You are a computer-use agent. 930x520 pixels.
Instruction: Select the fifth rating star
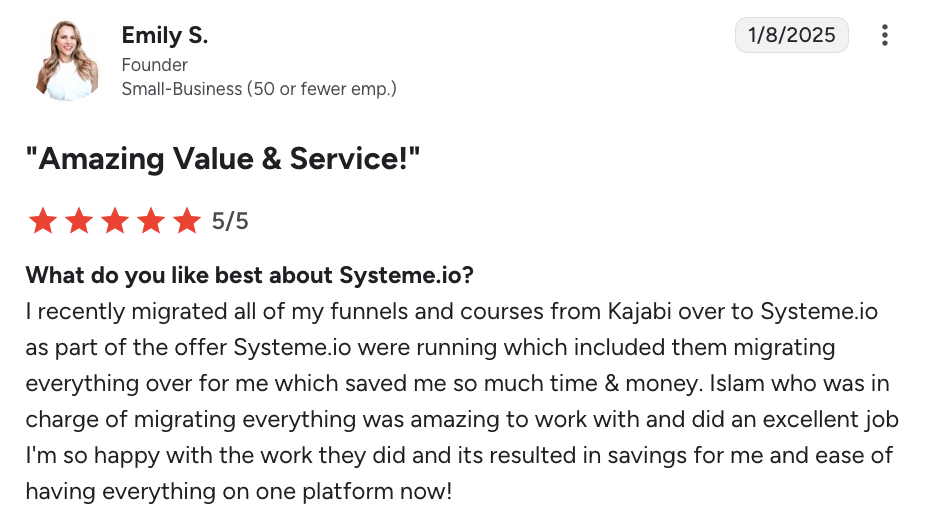click(187, 221)
